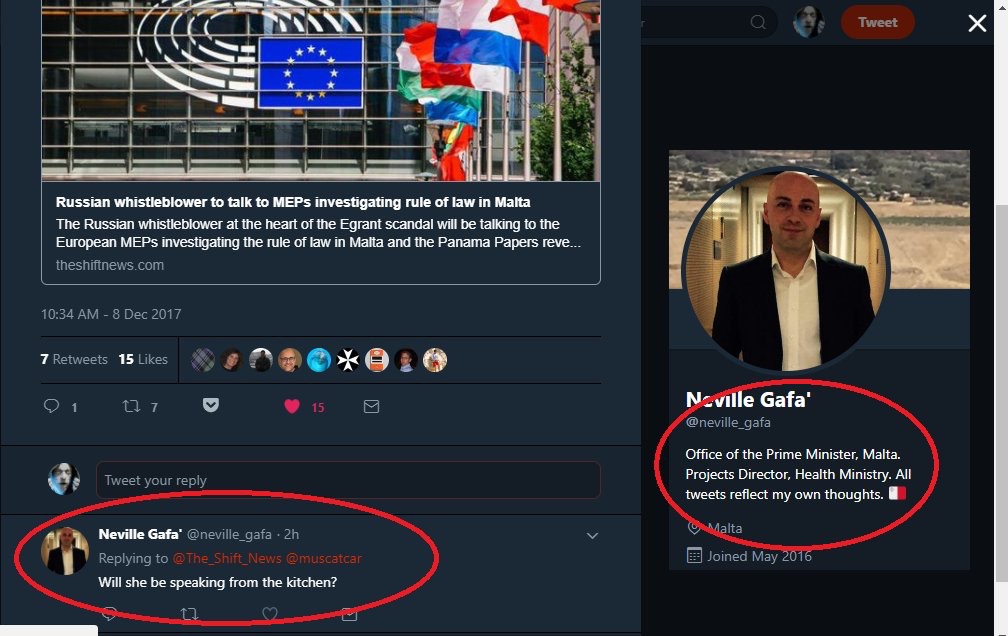The height and width of the screenshot is (636, 1008).
Task: Click the search magnifier icon in the header
Action: pos(758,22)
